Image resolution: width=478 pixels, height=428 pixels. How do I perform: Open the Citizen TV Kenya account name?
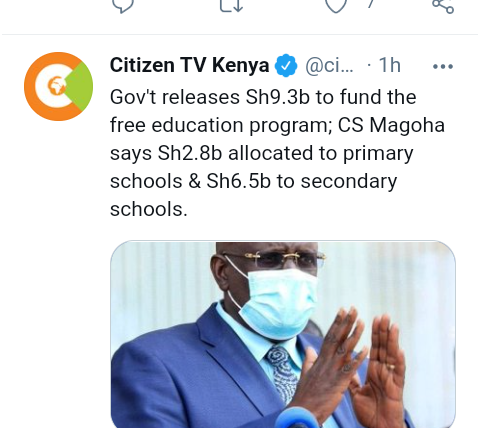point(189,65)
